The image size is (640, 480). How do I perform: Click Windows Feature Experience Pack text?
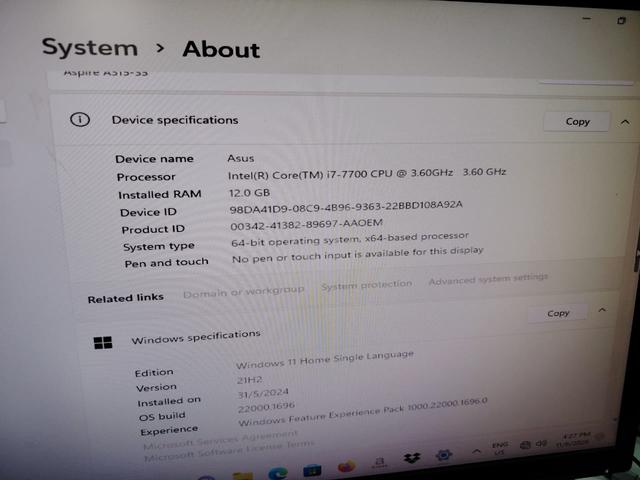(362, 412)
